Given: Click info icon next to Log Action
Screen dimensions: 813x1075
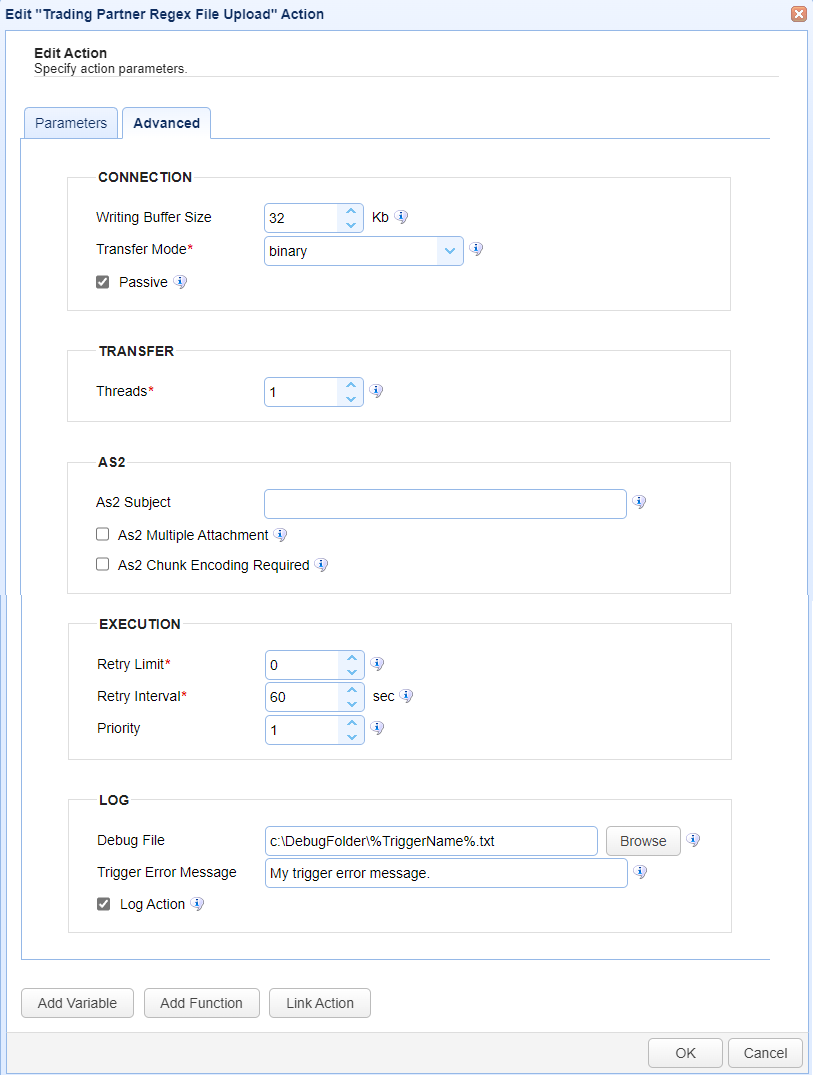Looking at the screenshot, I should coord(197,904).
